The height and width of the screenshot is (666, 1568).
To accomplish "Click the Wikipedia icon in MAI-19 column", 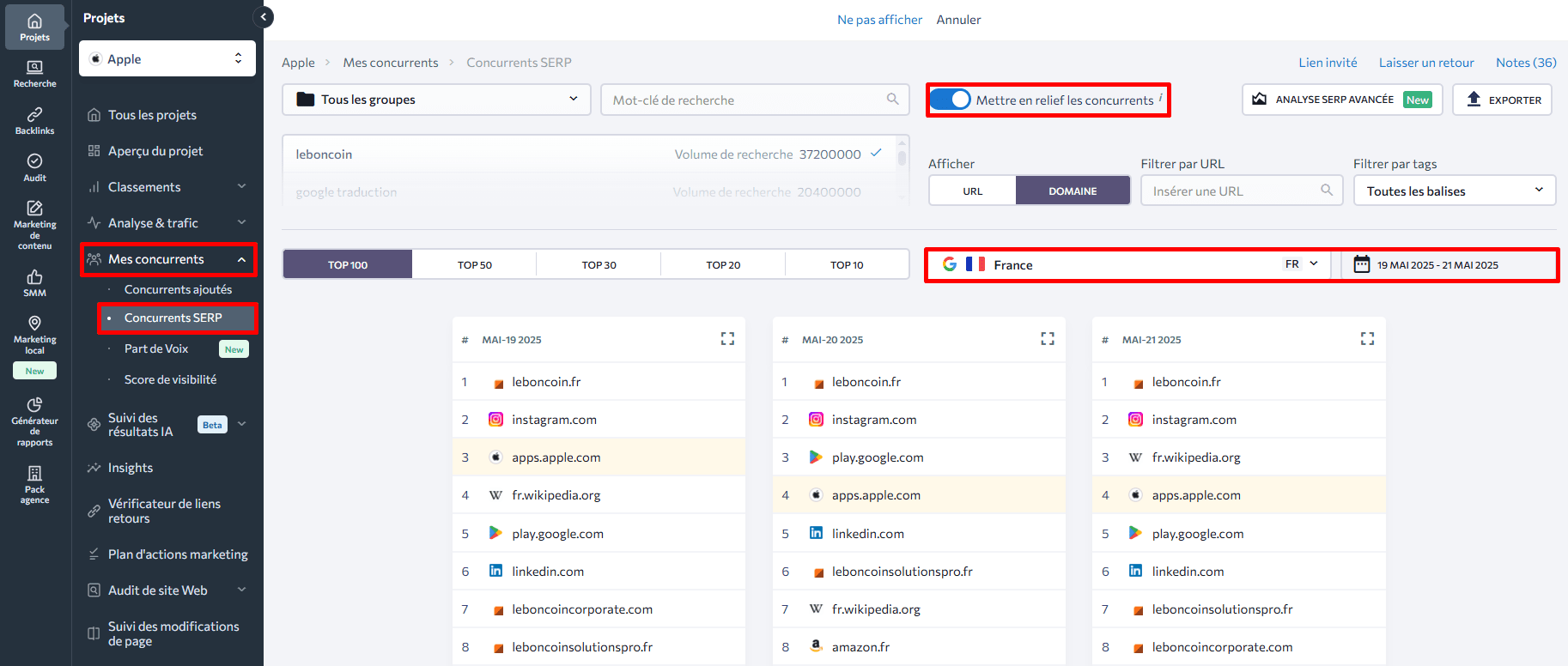I will tap(495, 495).
